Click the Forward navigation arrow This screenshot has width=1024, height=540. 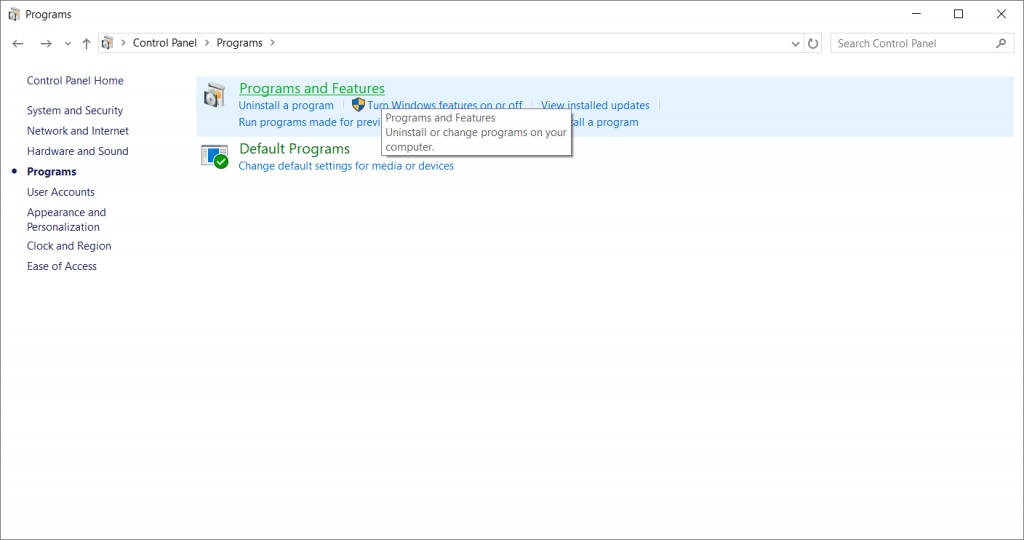point(46,44)
